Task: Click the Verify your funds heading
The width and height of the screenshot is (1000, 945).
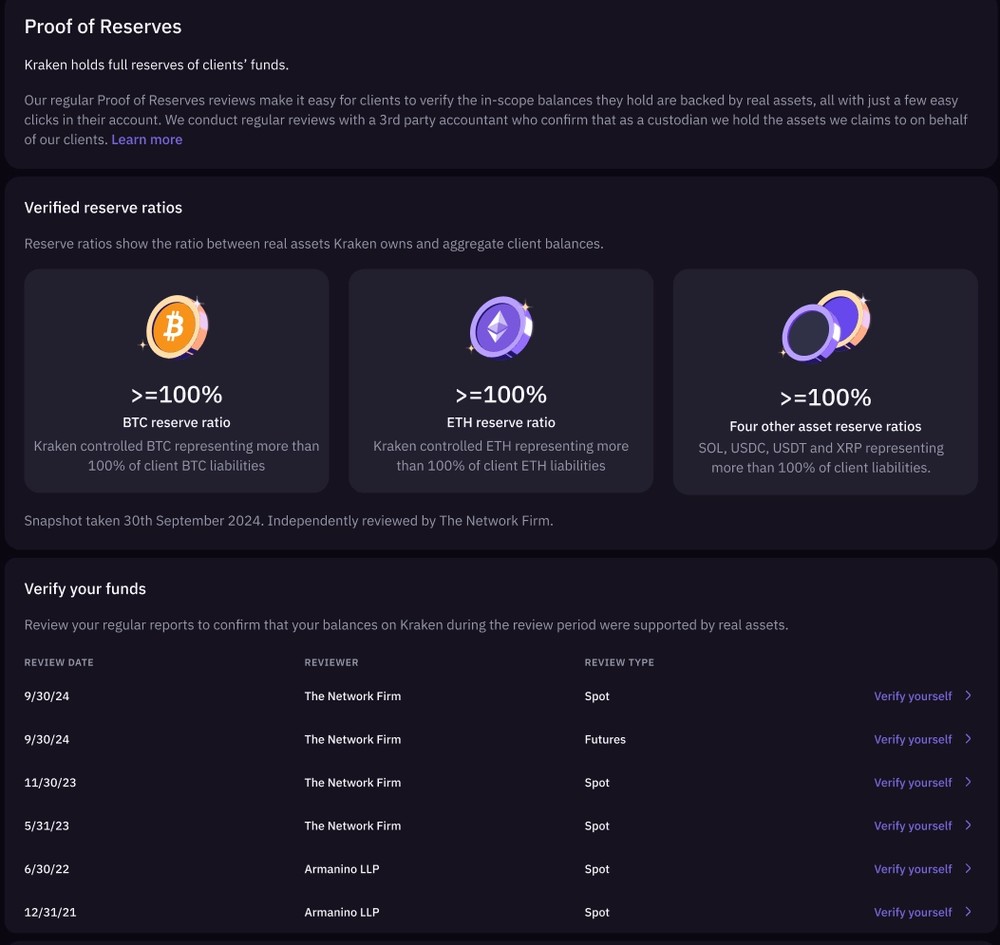Action: pos(85,589)
